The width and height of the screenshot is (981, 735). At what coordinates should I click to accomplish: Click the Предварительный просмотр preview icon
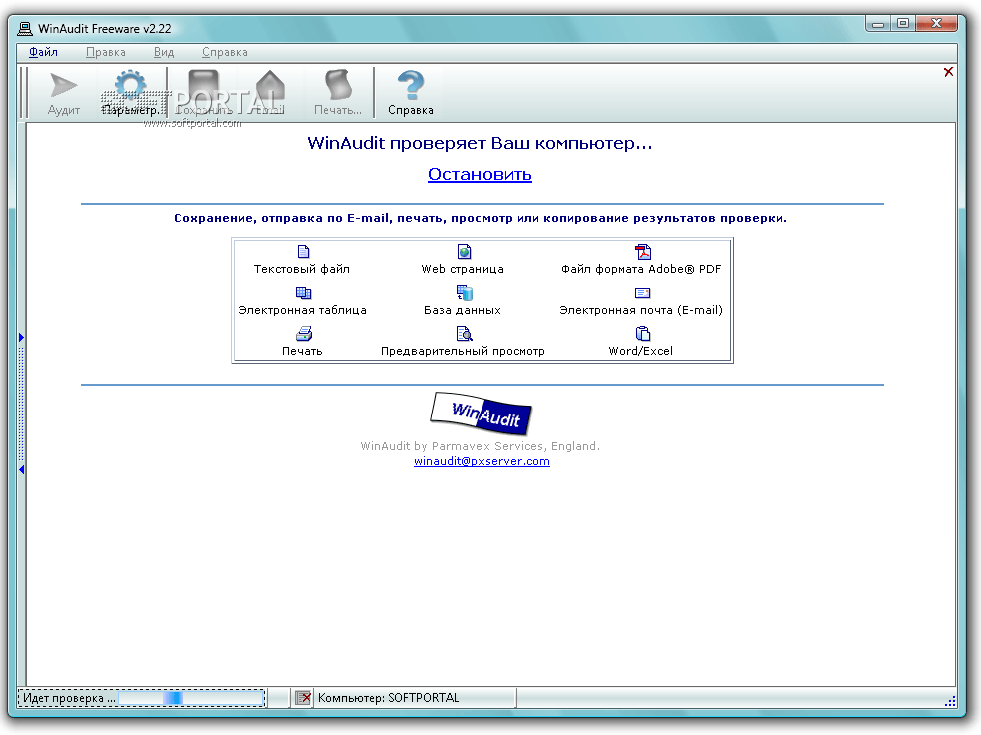pos(464,333)
